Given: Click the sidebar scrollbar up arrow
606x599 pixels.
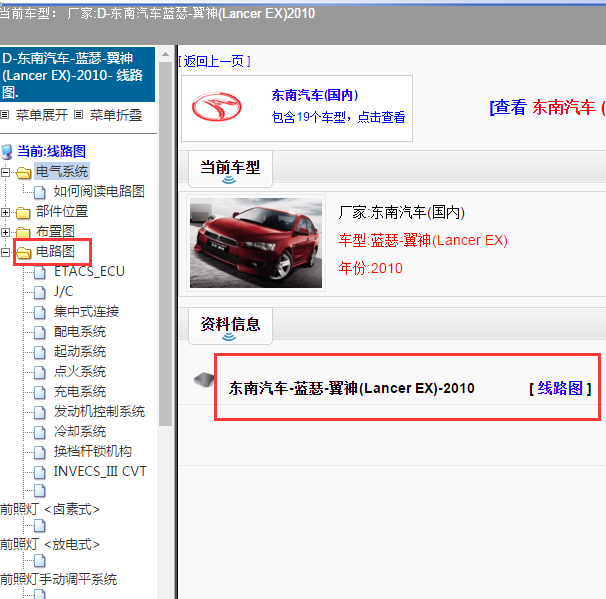Looking at the screenshot, I should tap(165, 54).
